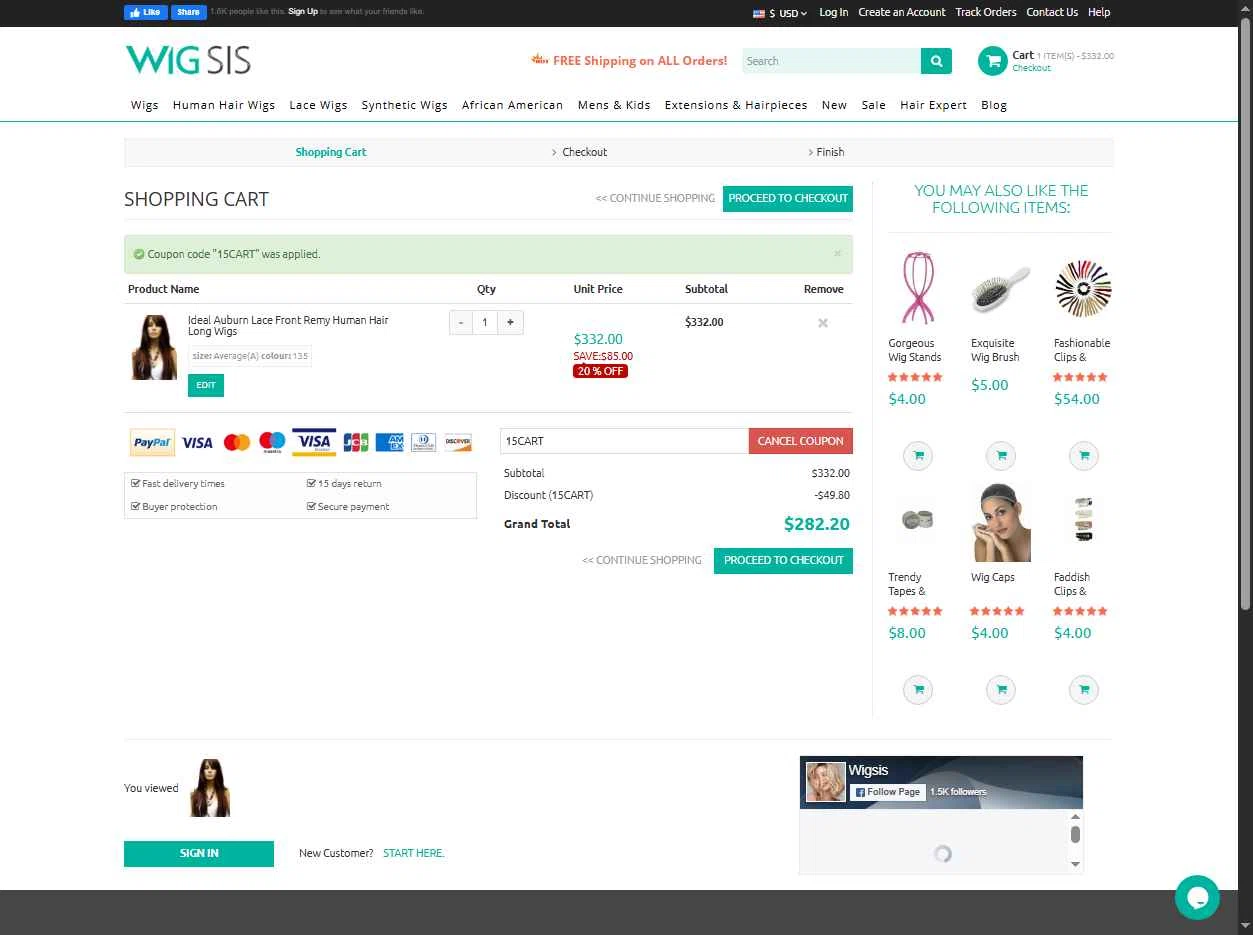The height and width of the screenshot is (935, 1253).
Task: Open the USD currency dropdown
Action: (x=780, y=13)
